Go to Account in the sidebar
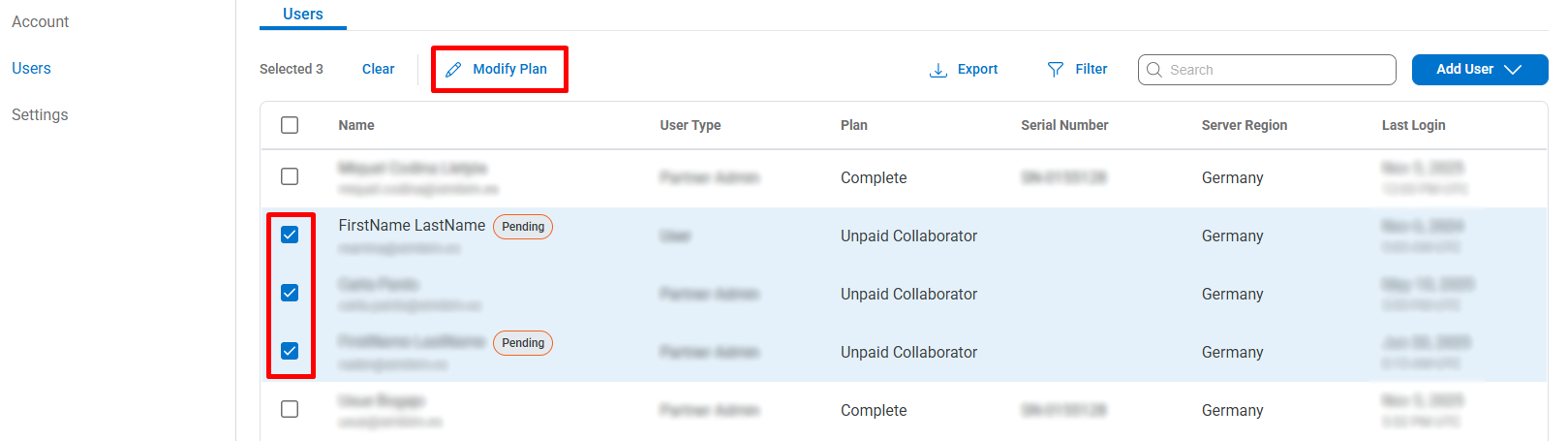1568x441 pixels. pos(41,21)
